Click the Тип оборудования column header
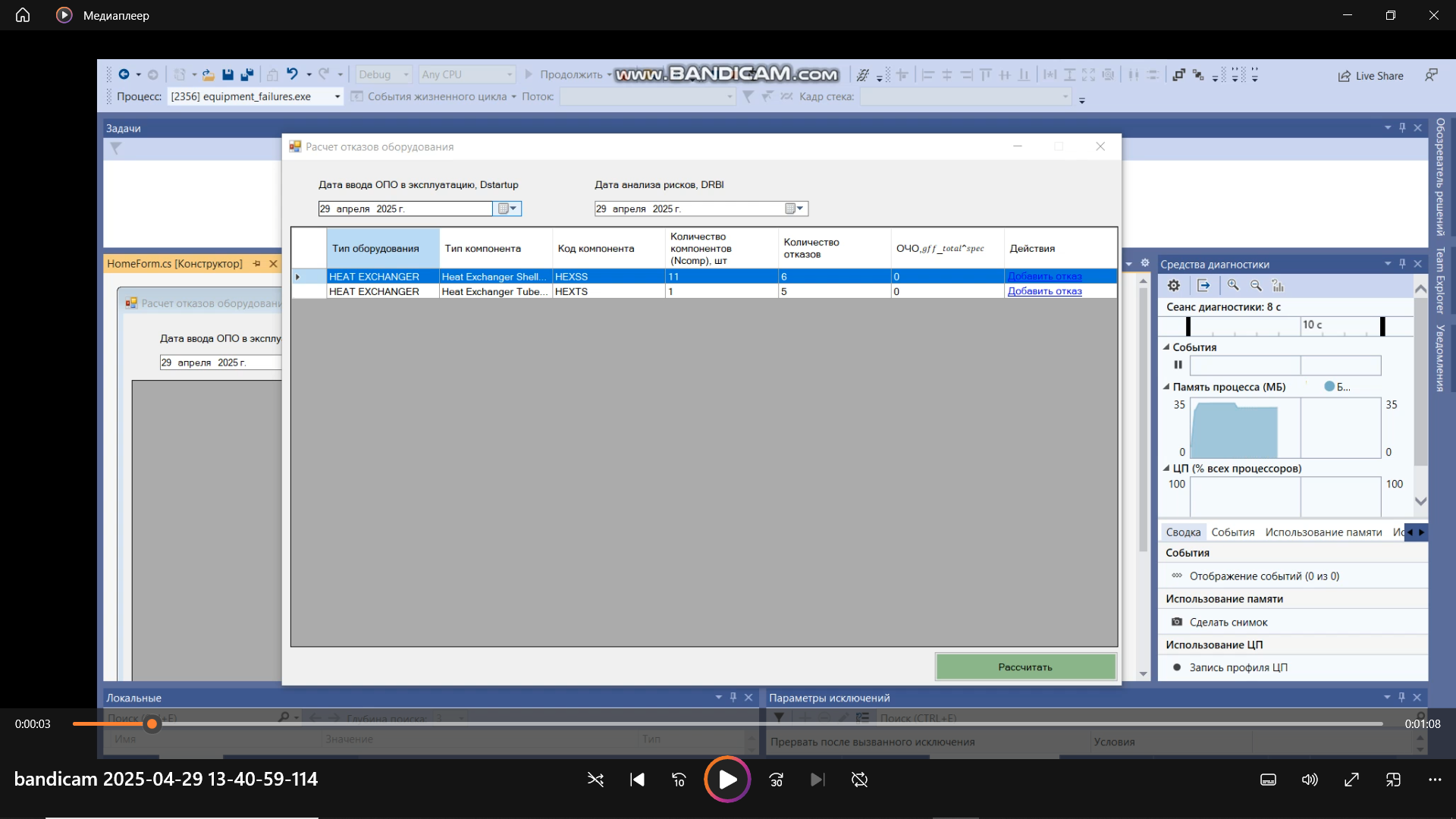 [x=383, y=249]
